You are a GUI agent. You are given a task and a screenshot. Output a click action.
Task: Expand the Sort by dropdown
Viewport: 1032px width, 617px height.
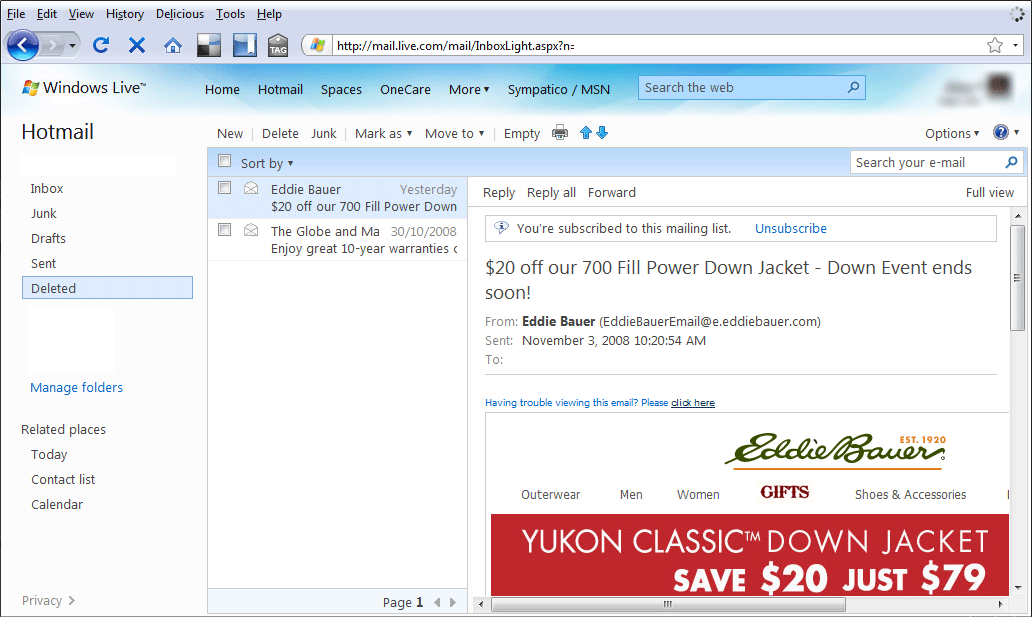pos(267,163)
